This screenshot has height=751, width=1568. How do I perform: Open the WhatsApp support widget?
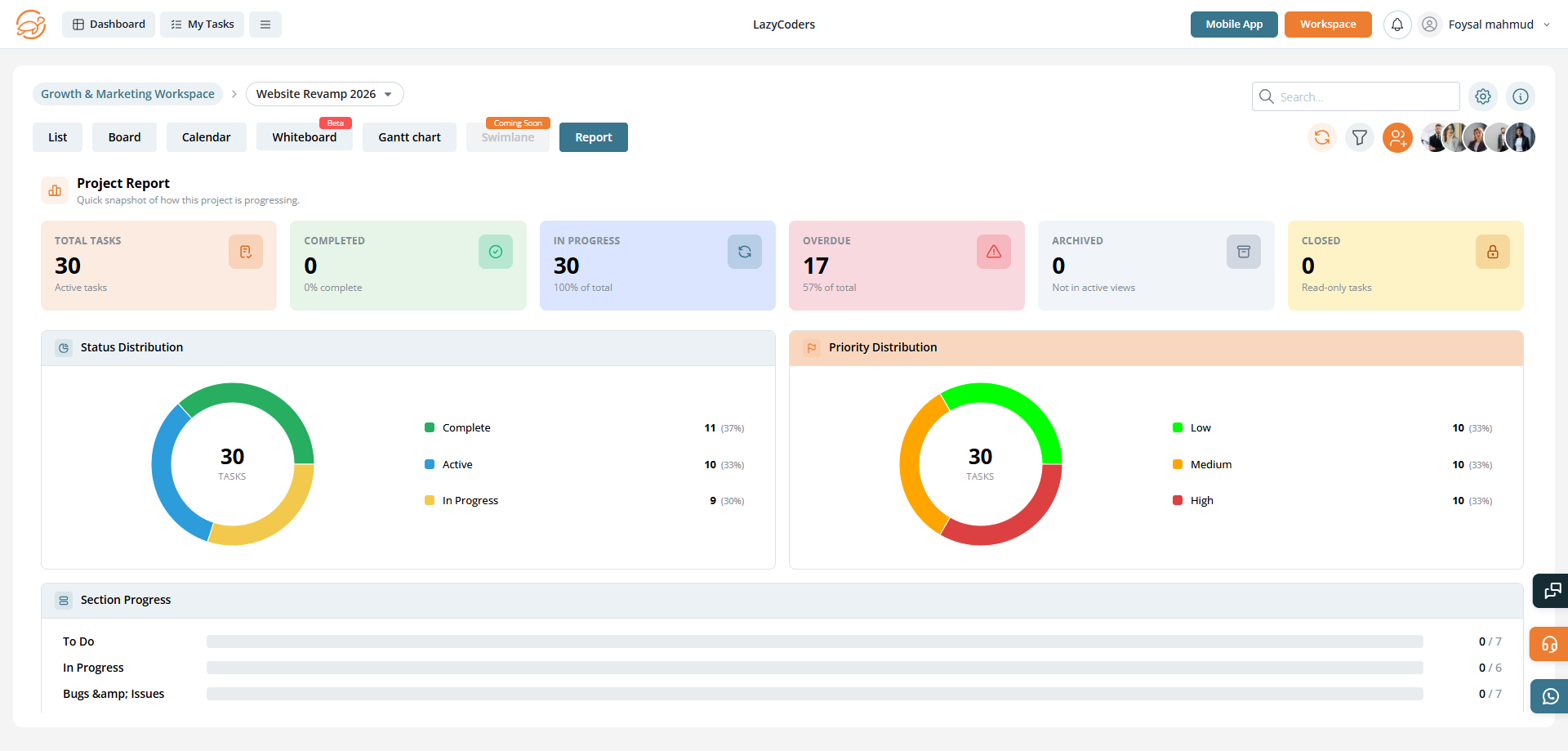click(x=1550, y=696)
